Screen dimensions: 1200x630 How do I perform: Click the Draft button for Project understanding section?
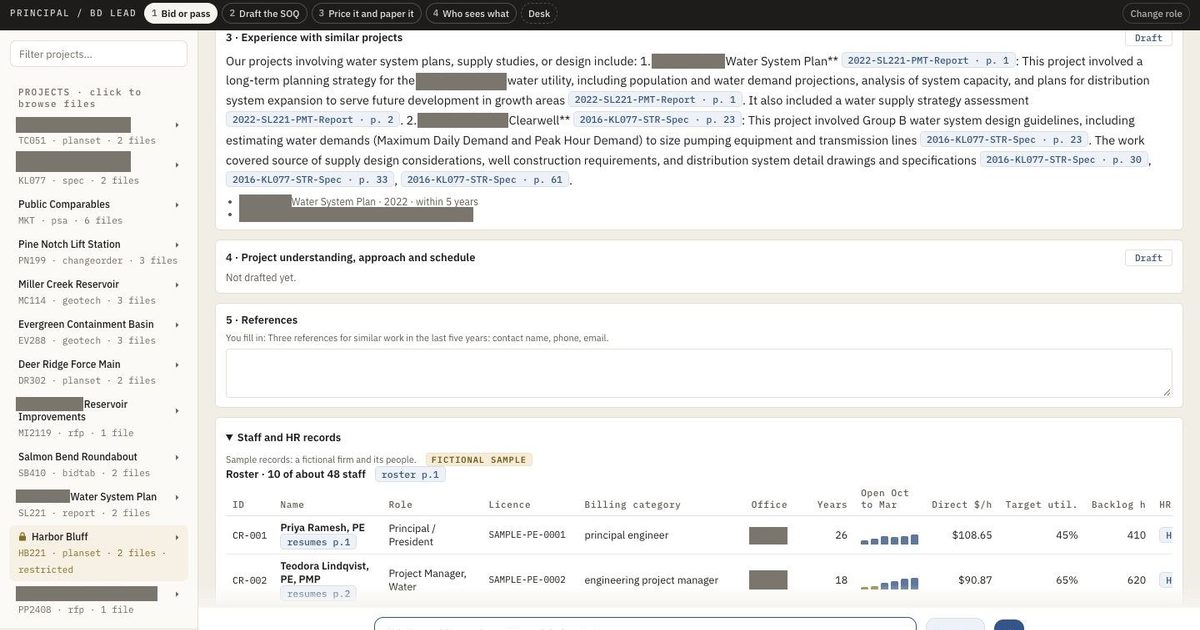(1149, 258)
